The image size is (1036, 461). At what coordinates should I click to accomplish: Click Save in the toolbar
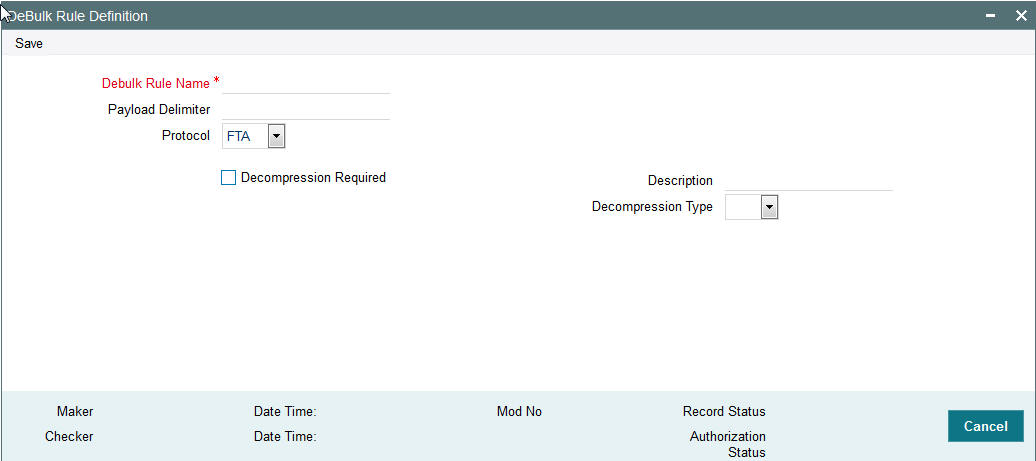tap(29, 44)
